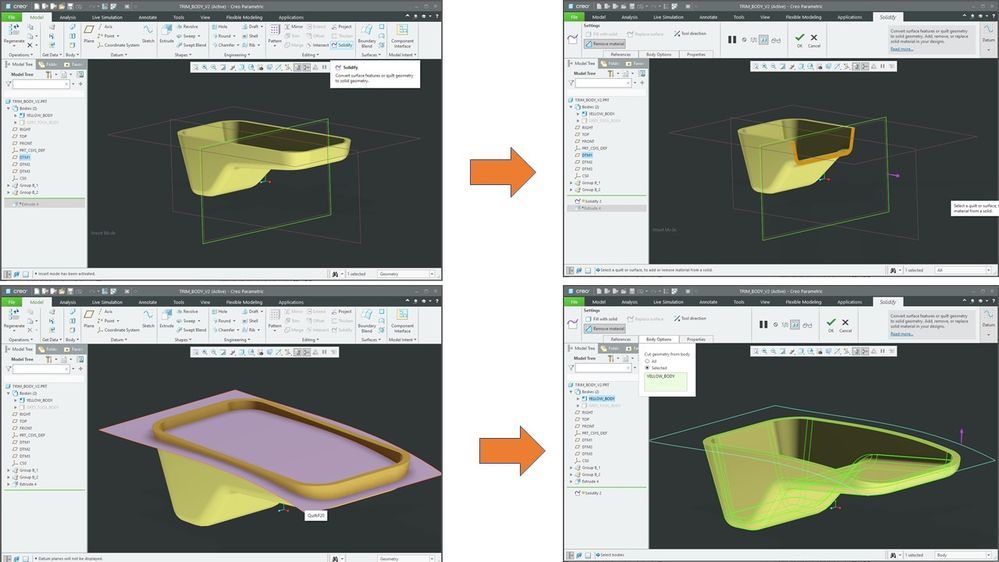Click Solidify in top-left window's Editing group
This screenshot has height=562, width=999.
pos(342,45)
